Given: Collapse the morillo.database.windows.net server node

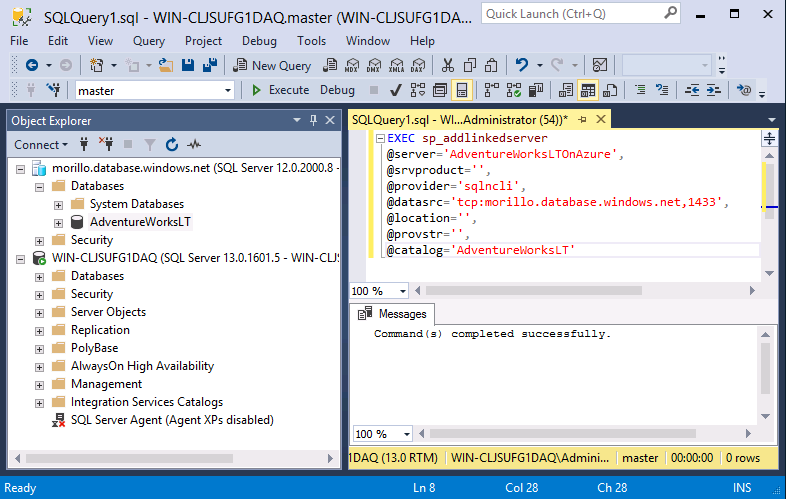Looking at the screenshot, I should tap(21, 169).
